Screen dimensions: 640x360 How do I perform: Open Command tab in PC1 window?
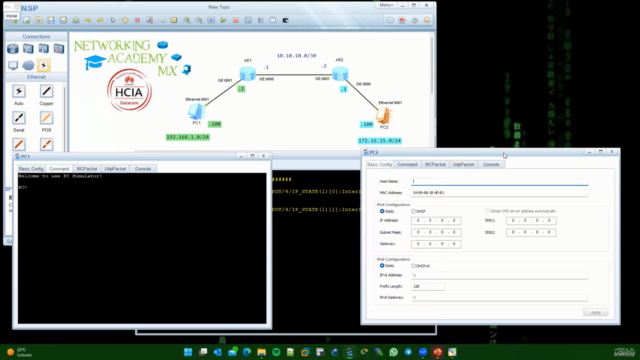coord(59,169)
